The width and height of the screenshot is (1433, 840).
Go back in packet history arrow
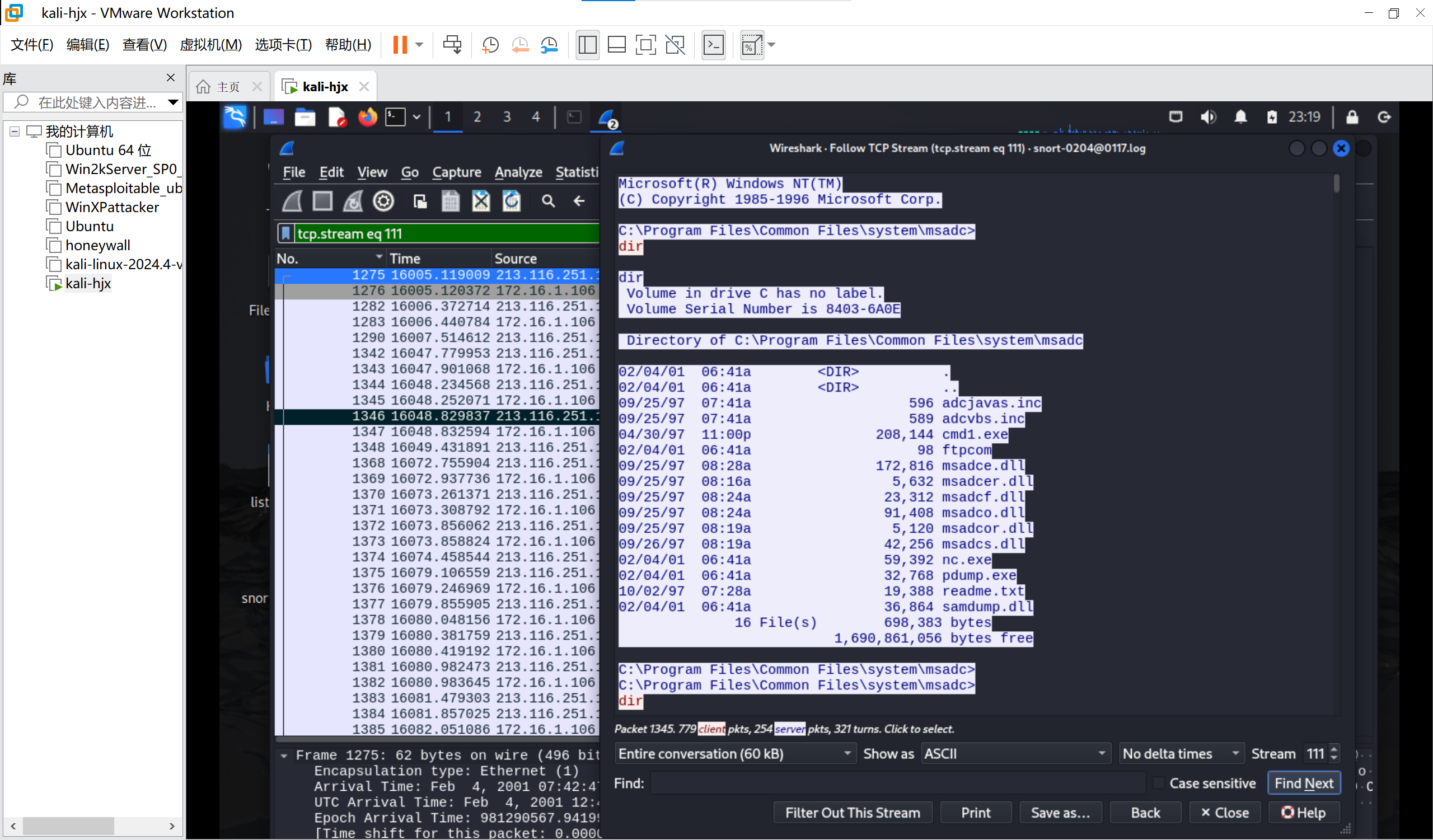(579, 201)
